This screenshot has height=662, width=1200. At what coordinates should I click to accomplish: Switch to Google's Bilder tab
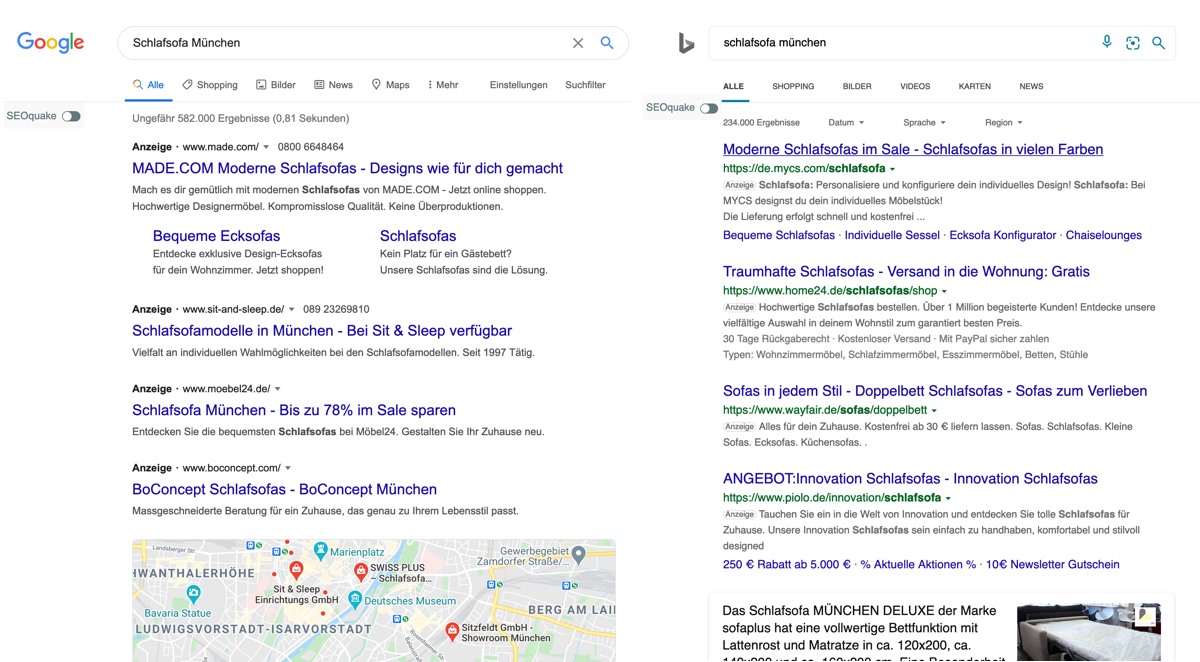[276, 85]
